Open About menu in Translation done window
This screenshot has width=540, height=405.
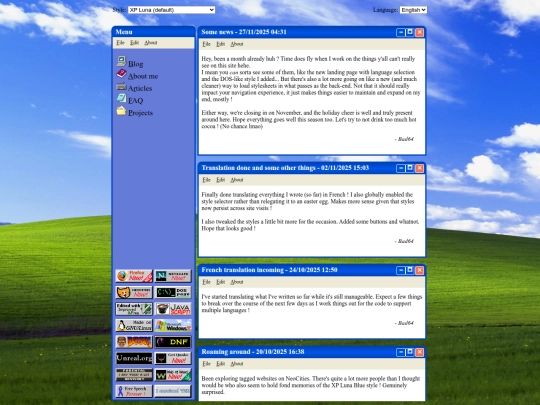coord(237,180)
